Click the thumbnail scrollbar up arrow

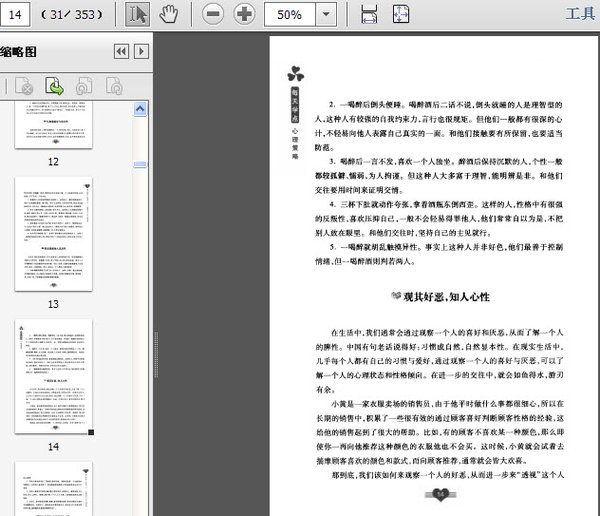click(140, 109)
